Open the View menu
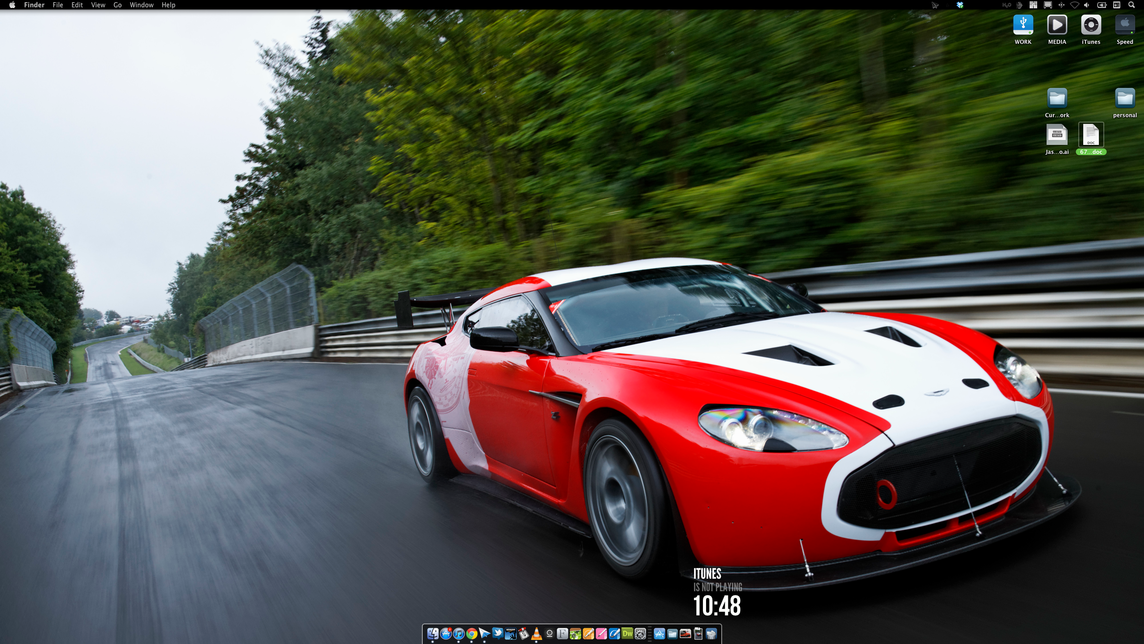1144x644 pixels. click(98, 4)
